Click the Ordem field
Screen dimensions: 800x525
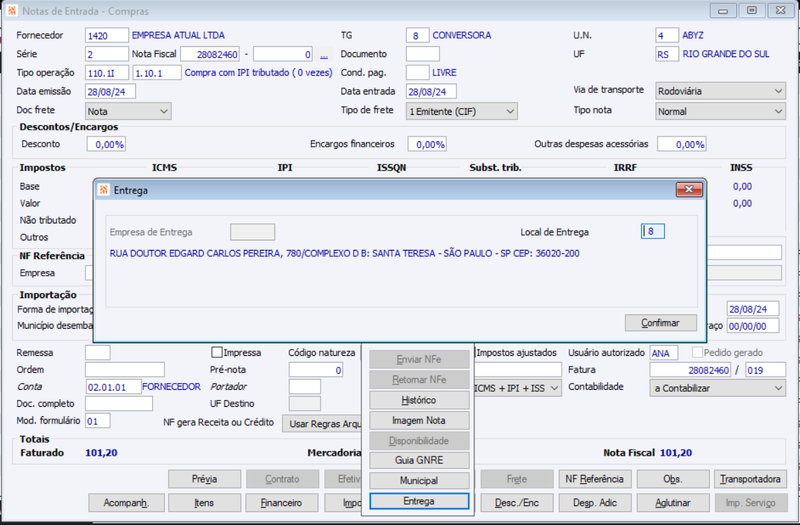pyautogui.click(x=124, y=369)
